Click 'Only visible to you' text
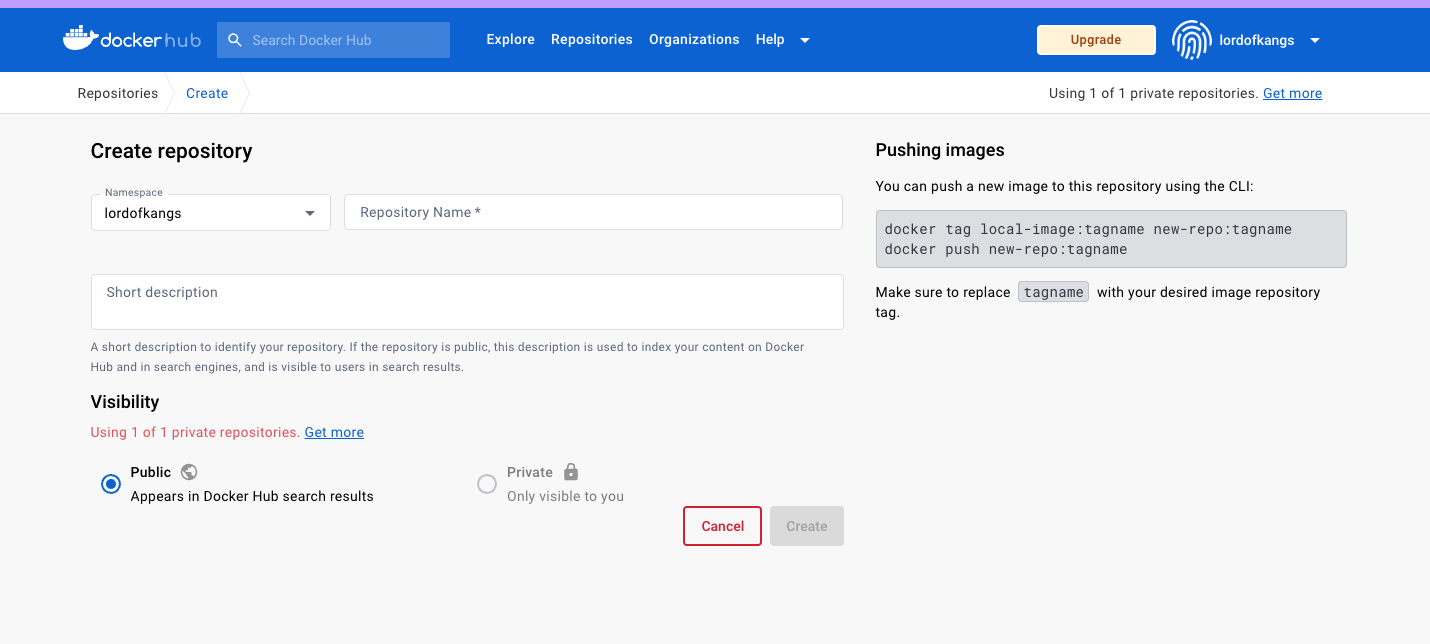This screenshot has height=644, width=1430. pos(565,496)
